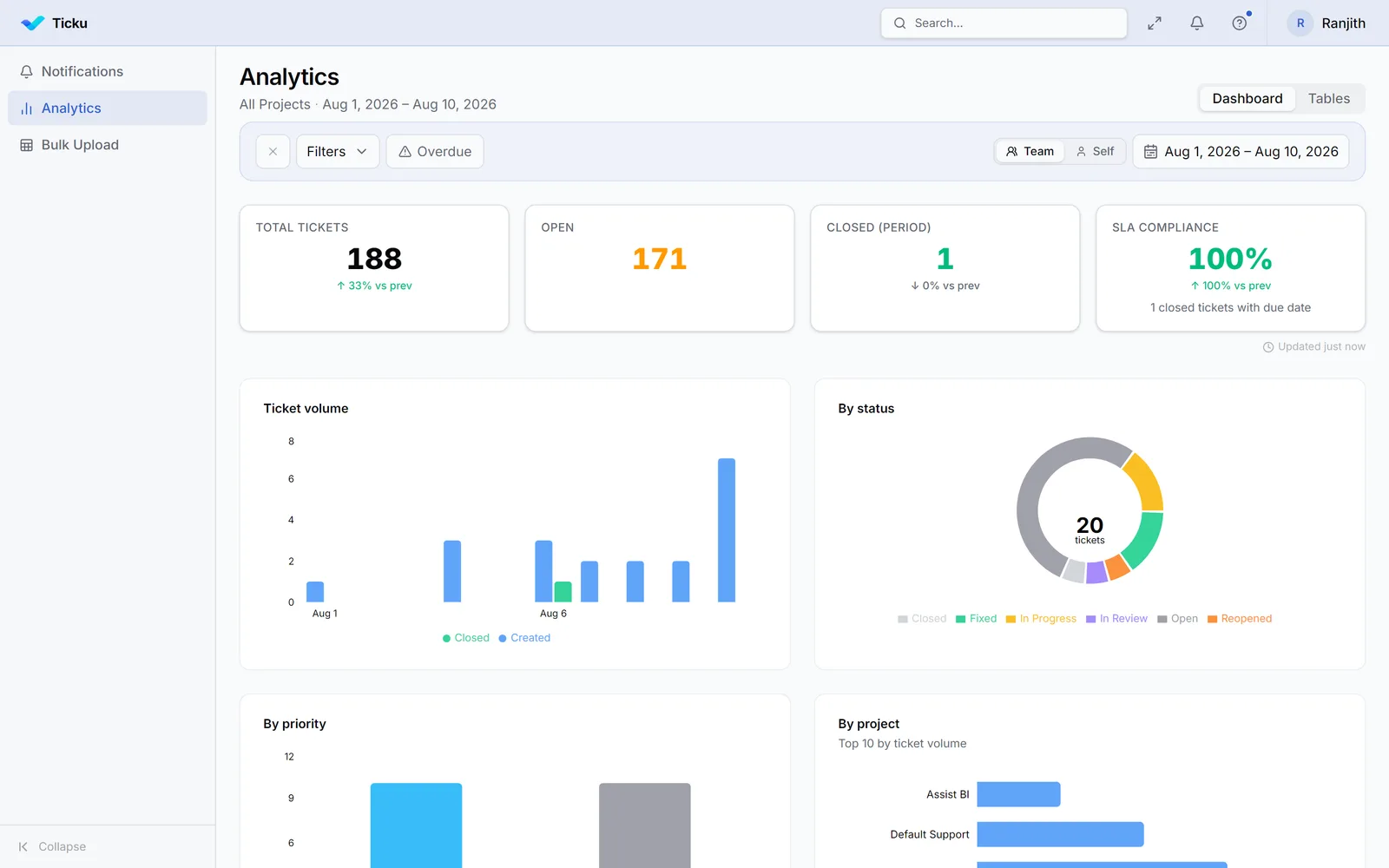Click into the Search field
1389x868 pixels.
pyautogui.click(x=1004, y=23)
